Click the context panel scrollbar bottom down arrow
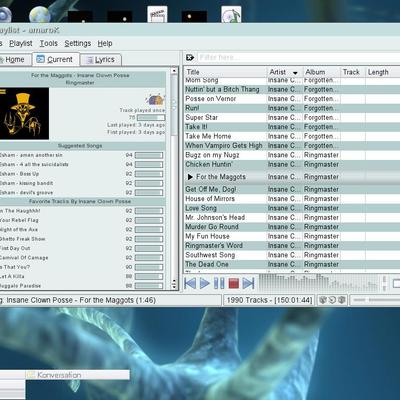 [x=174, y=286]
